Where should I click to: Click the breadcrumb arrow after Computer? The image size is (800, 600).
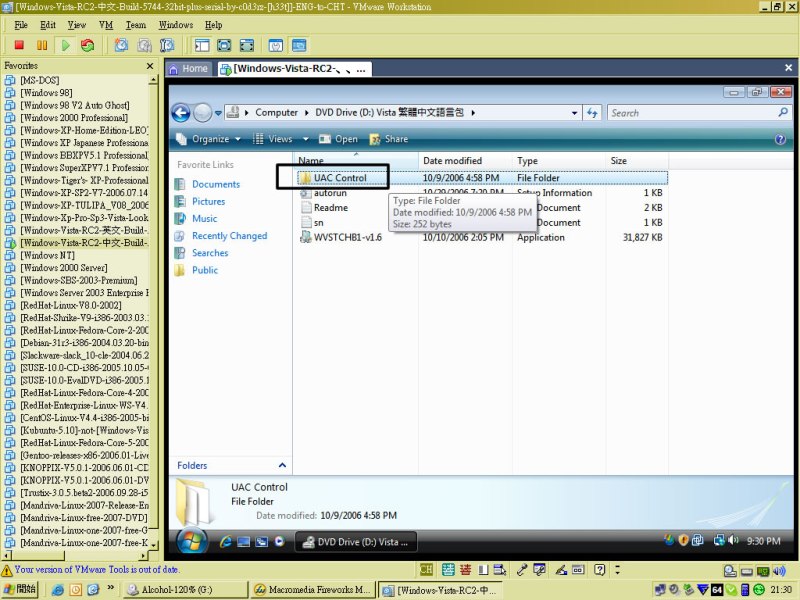tap(307, 113)
